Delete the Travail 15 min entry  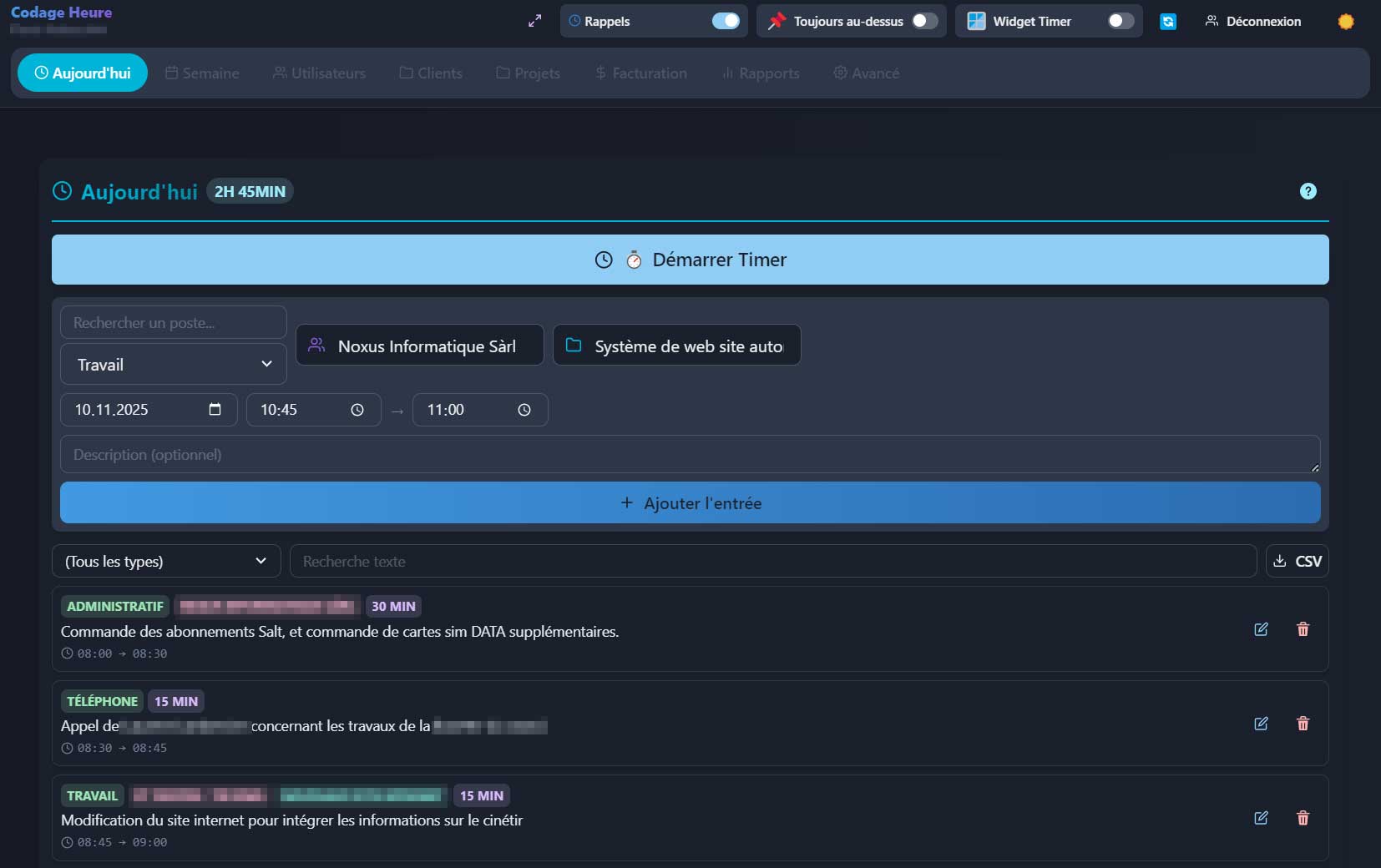(x=1303, y=818)
